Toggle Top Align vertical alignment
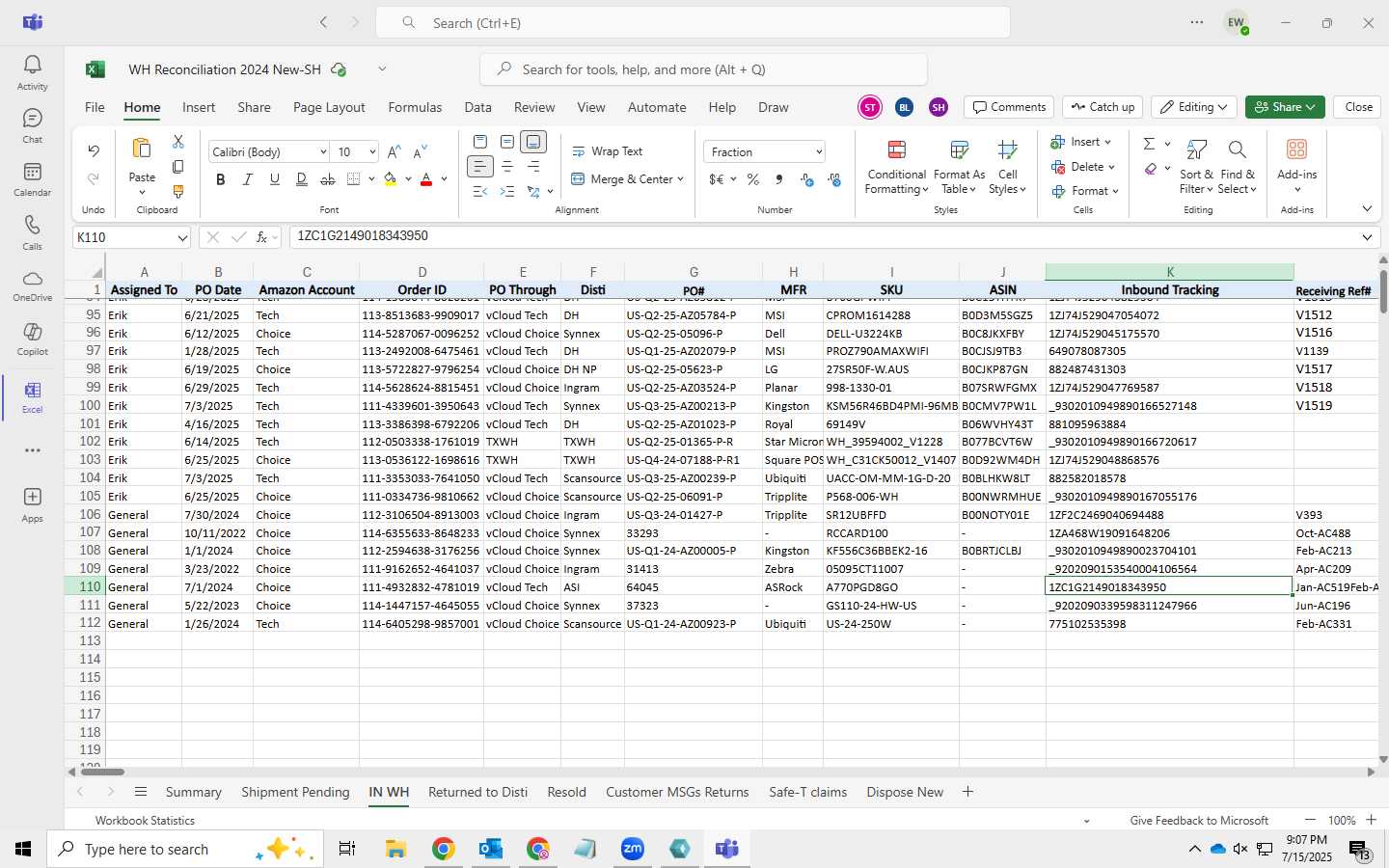 coord(479,142)
